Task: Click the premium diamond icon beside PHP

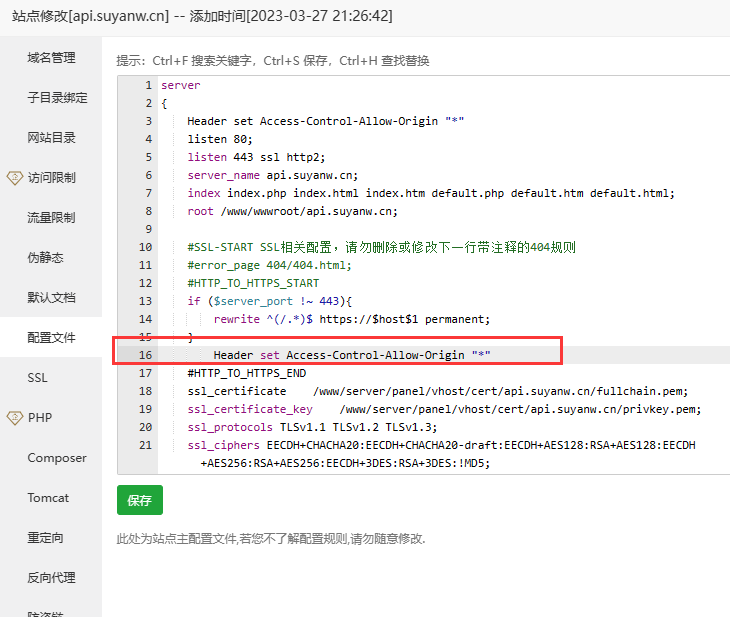Action: tap(14, 418)
